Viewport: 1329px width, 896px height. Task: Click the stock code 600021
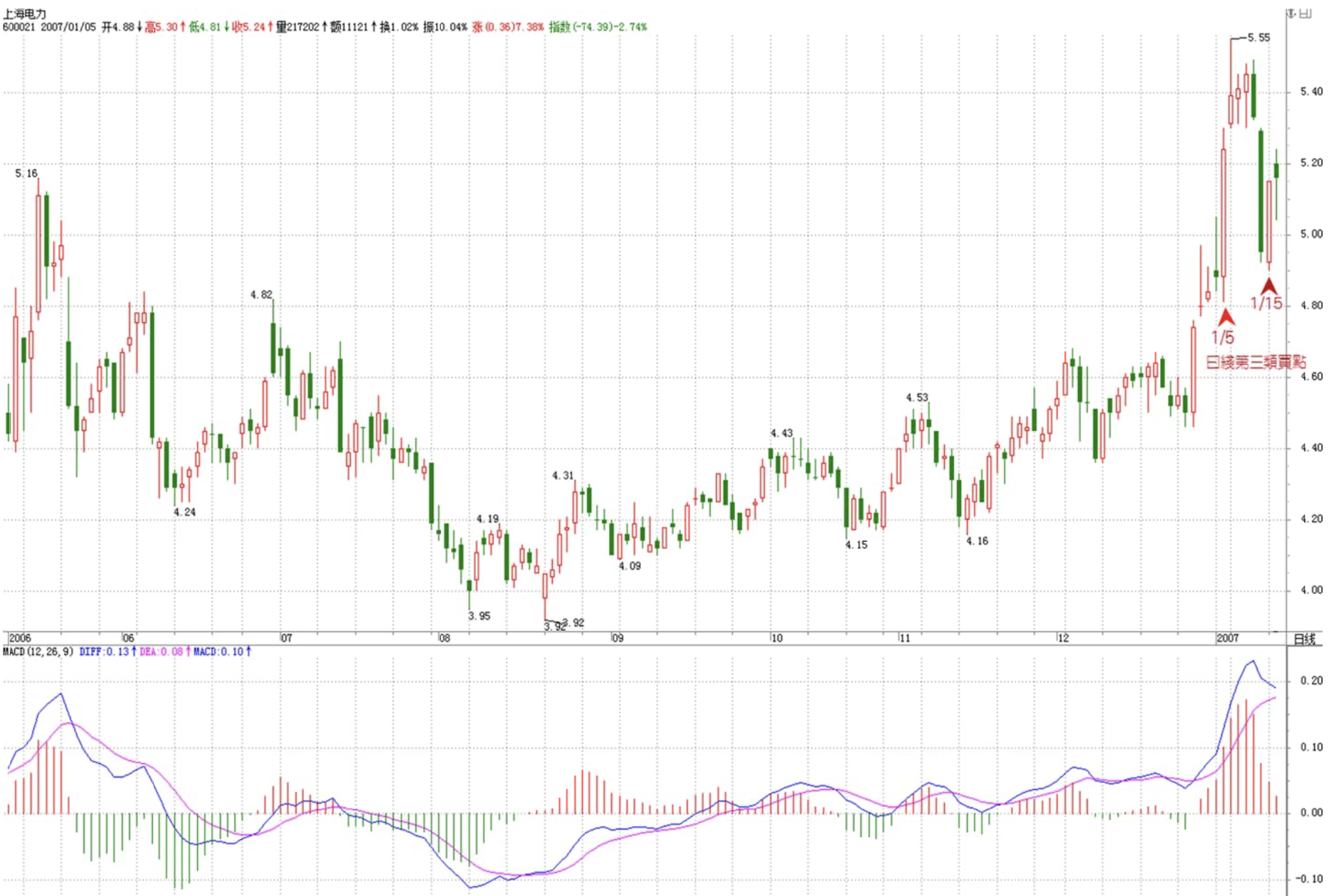pyautogui.click(x=19, y=27)
